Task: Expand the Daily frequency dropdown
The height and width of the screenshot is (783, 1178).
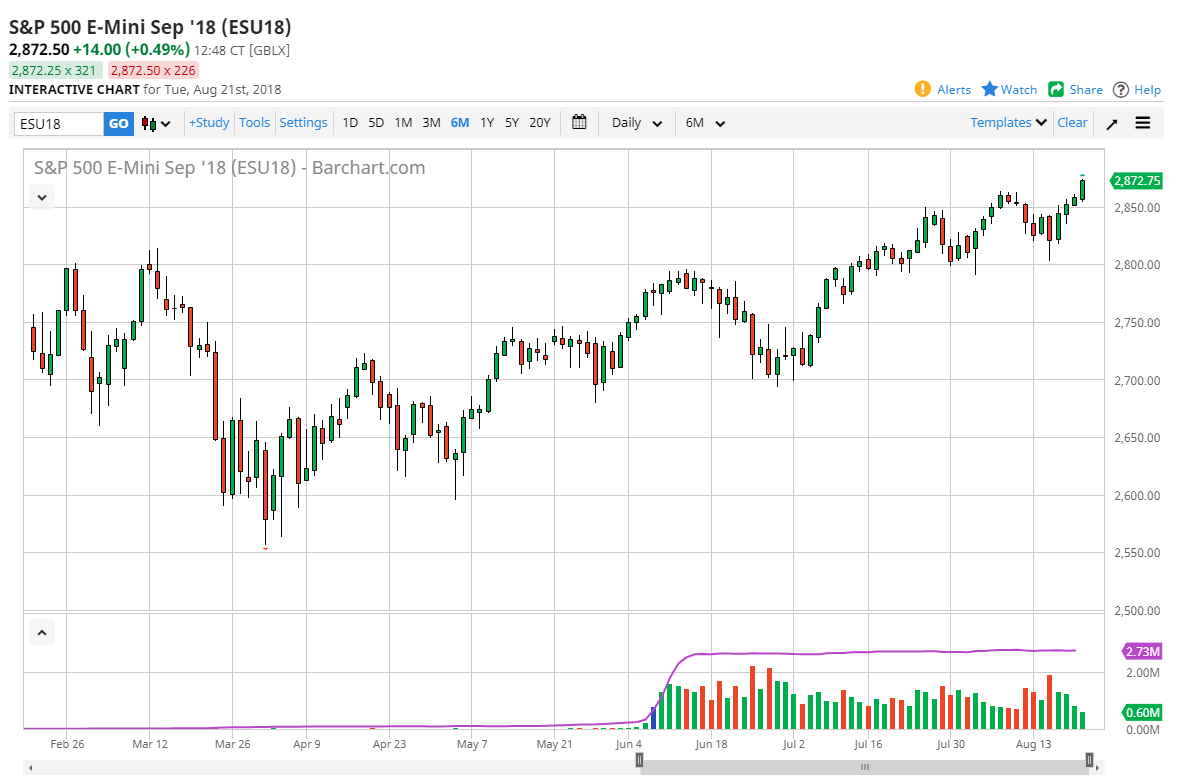Action: click(x=637, y=123)
